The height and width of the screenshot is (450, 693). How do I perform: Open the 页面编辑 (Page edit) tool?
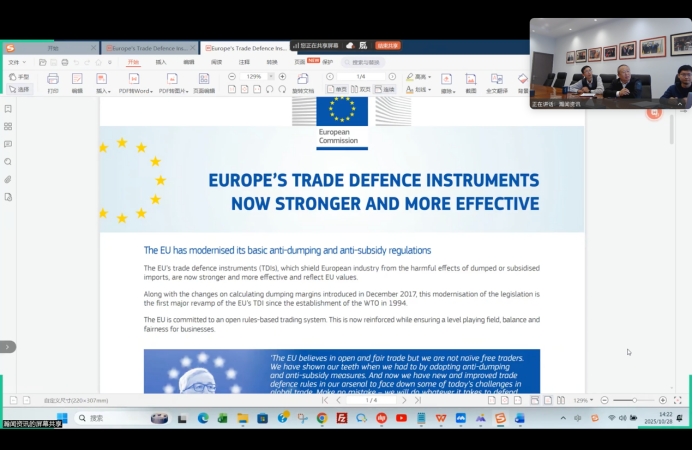click(x=203, y=81)
